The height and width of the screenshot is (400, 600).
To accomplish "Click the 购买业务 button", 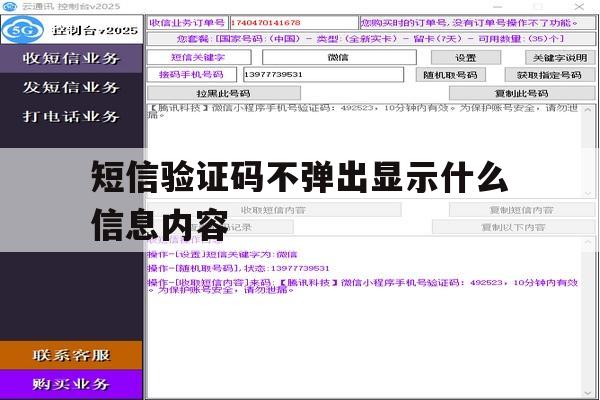I will click(x=71, y=384).
